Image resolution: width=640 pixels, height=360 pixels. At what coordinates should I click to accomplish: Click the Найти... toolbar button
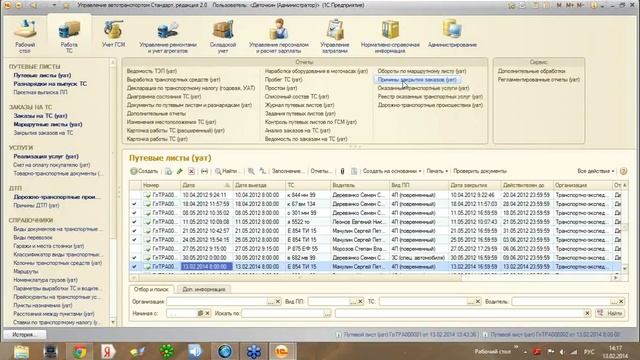pyautogui.click(x=227, y=171)
